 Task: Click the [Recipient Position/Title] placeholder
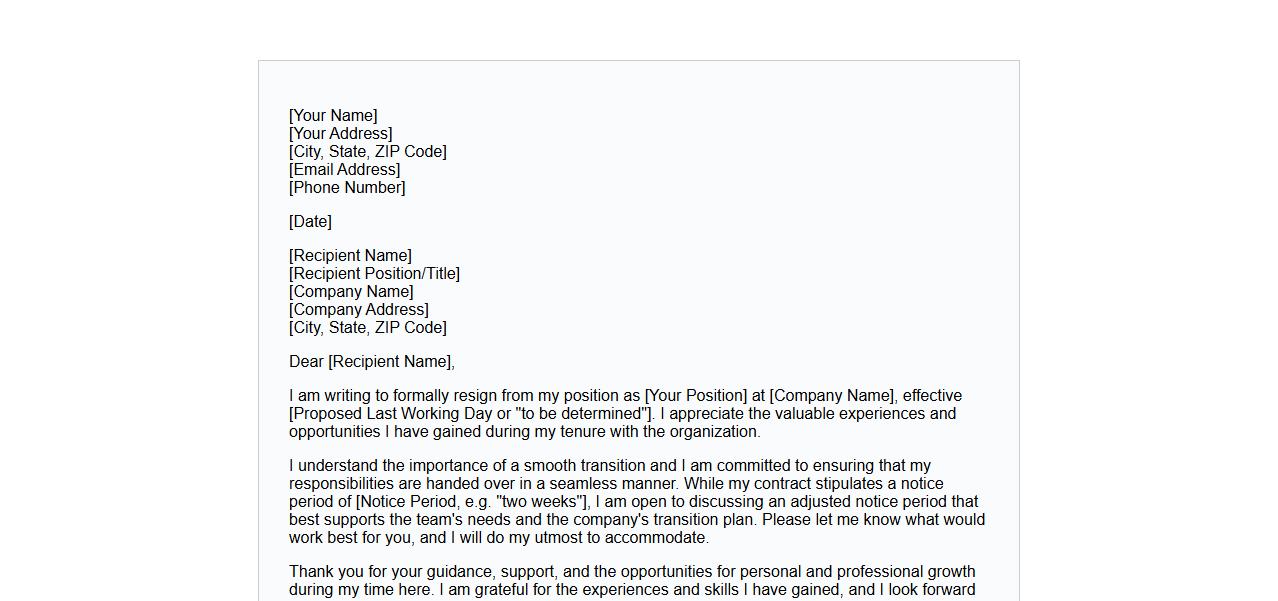(x=374, y=274)
